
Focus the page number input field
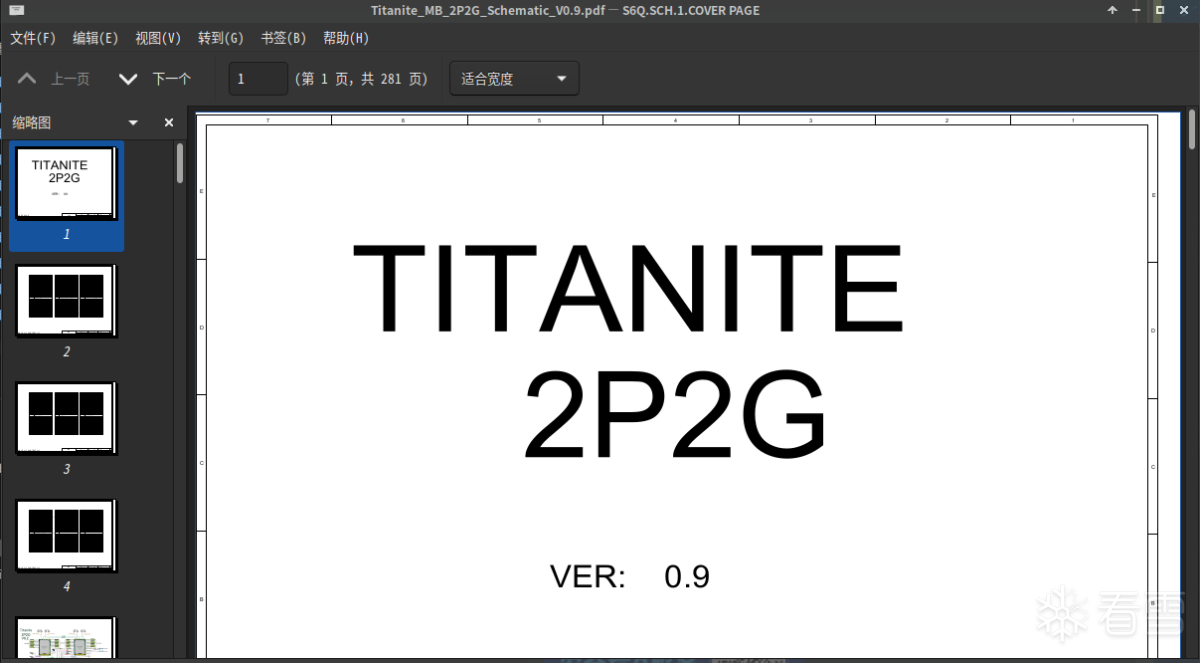(258, 79)
